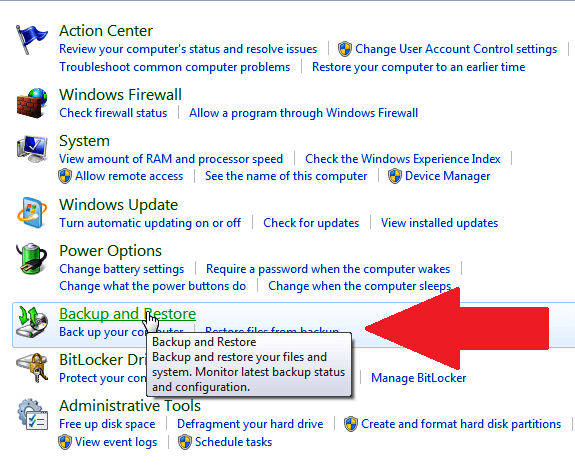Click Defragment your hard drive
This screenshot has height=471, width=575.
[250, 424]
